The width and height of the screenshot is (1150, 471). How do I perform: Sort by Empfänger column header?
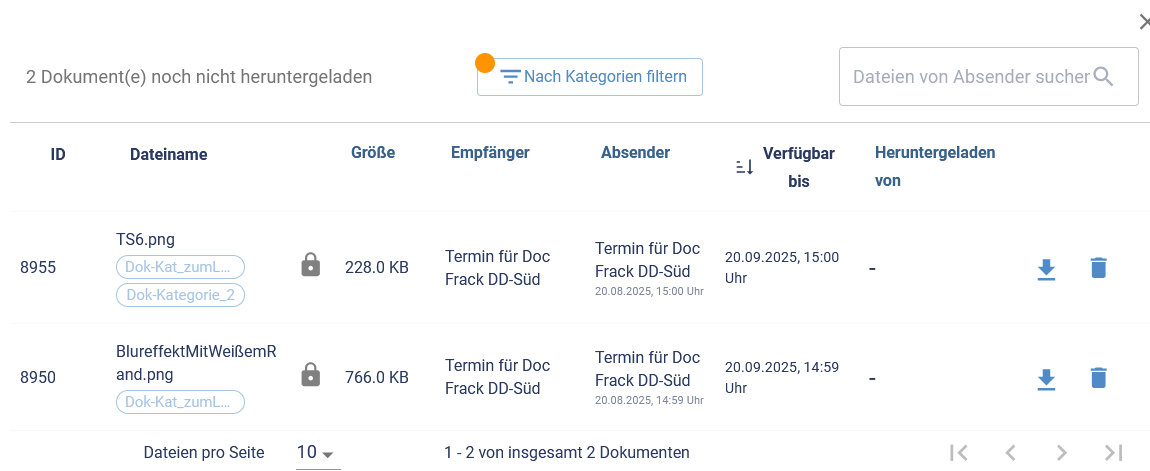(x=490, y=153)
